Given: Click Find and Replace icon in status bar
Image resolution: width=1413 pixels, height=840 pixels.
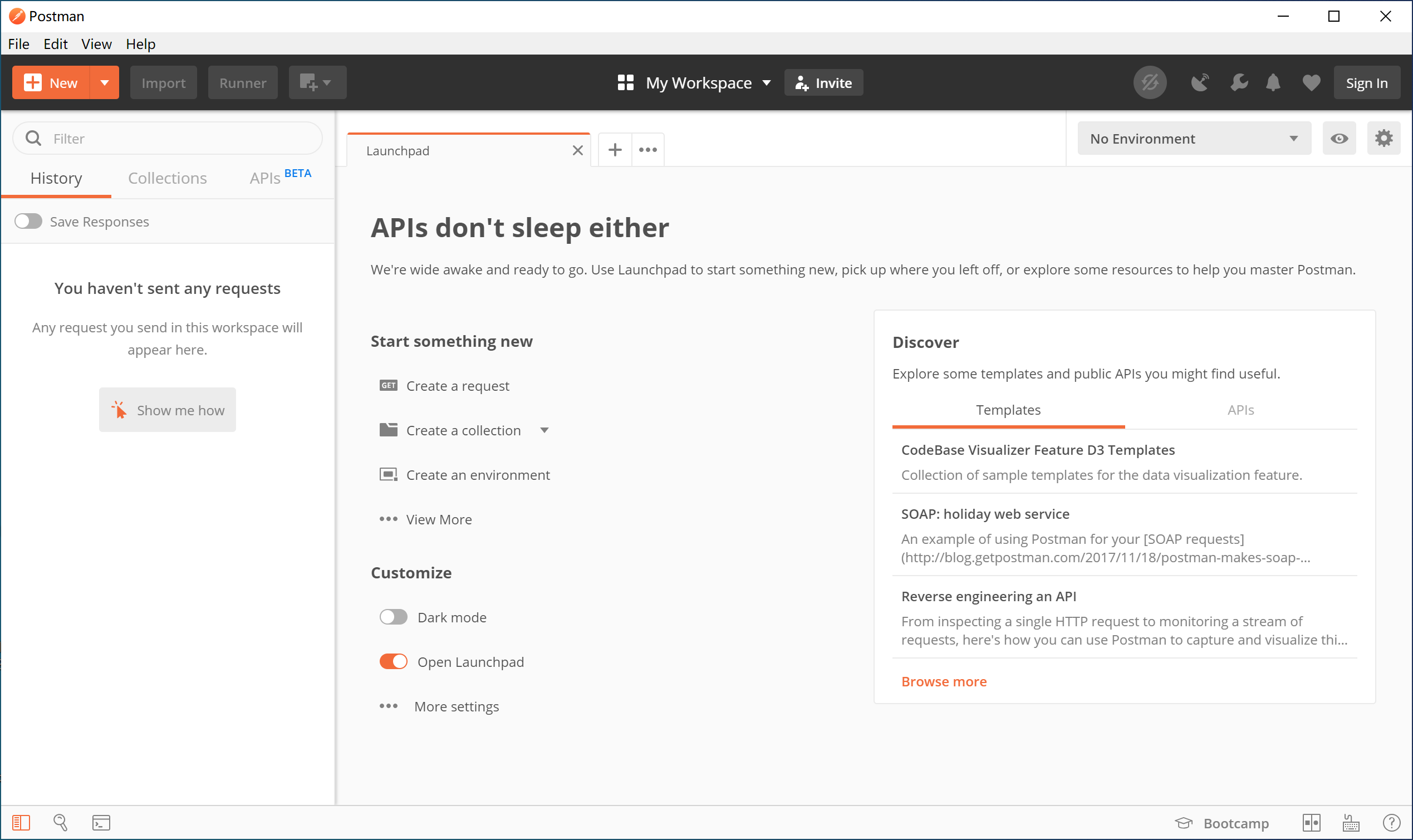Looking at the screenshot, I should click(61, 822).
